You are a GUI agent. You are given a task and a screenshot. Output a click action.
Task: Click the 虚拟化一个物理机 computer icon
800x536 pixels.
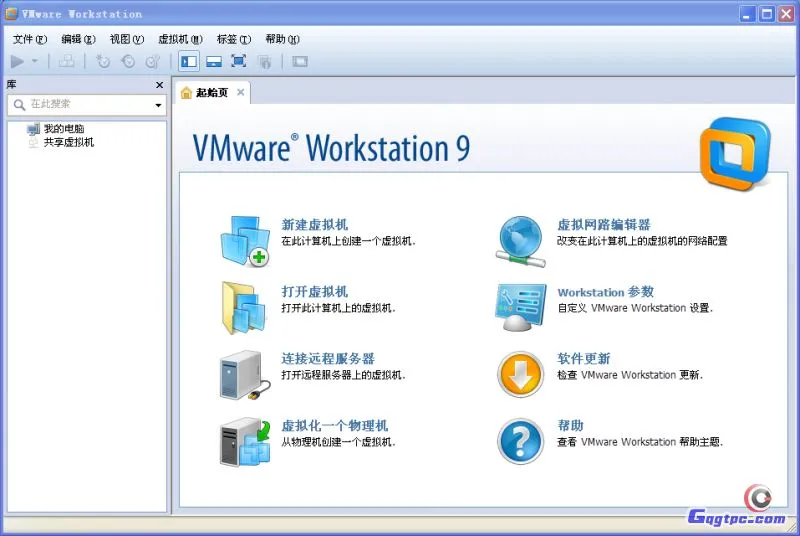pyautogui.click(x=245, y=442)
